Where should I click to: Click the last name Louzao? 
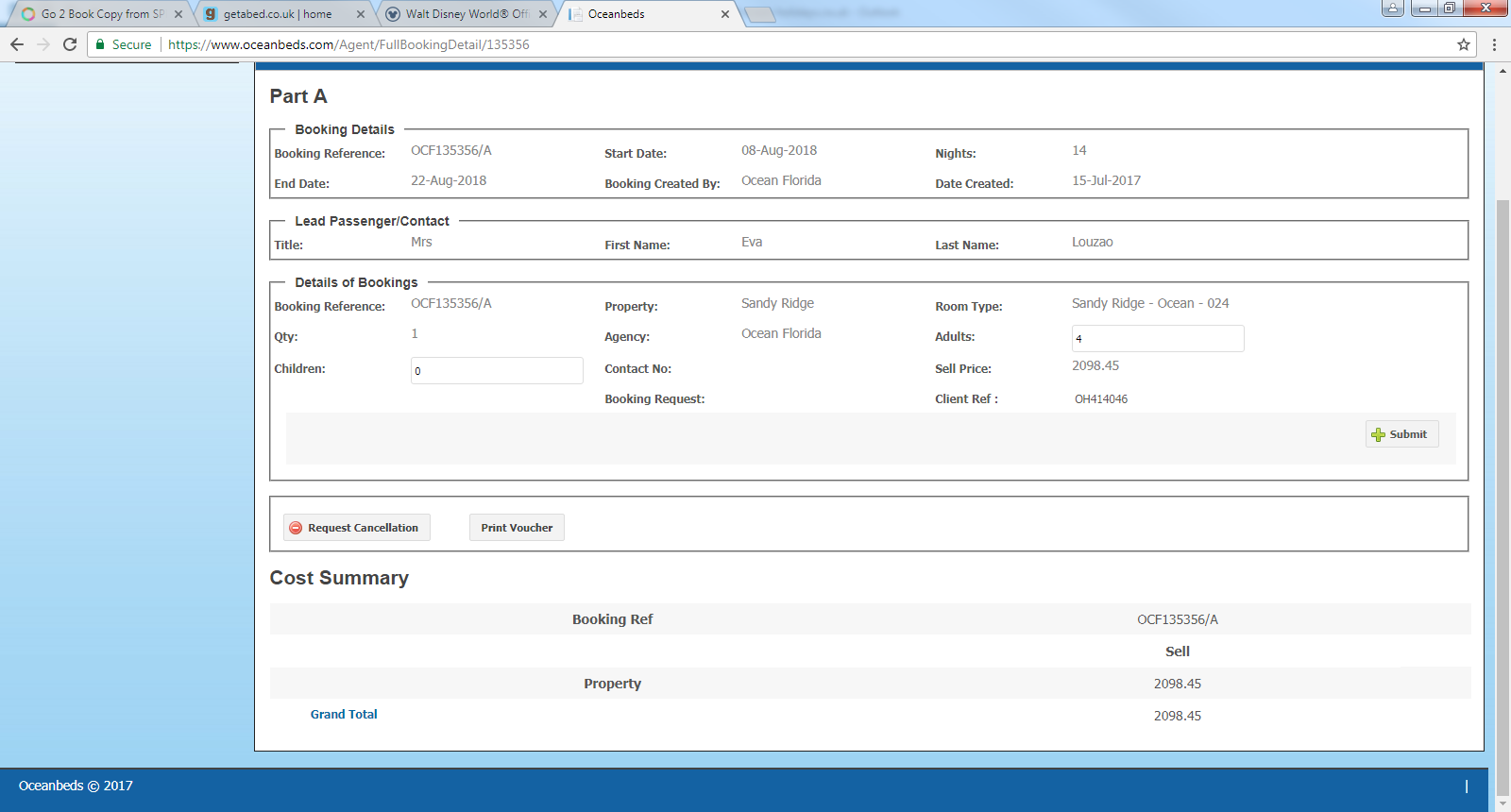[x=1093, y=242]
